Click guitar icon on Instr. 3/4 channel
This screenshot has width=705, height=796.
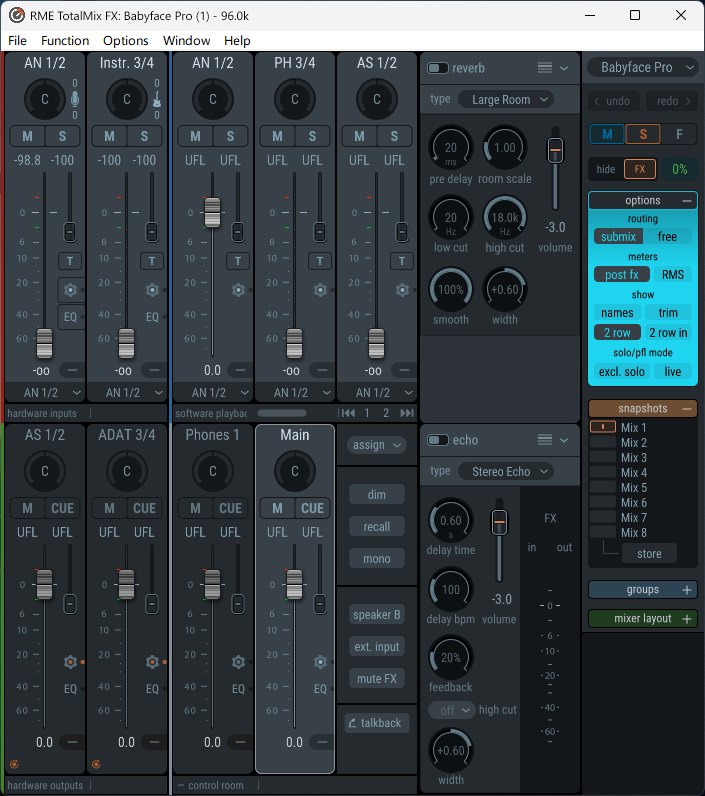(x=157, y=100)
